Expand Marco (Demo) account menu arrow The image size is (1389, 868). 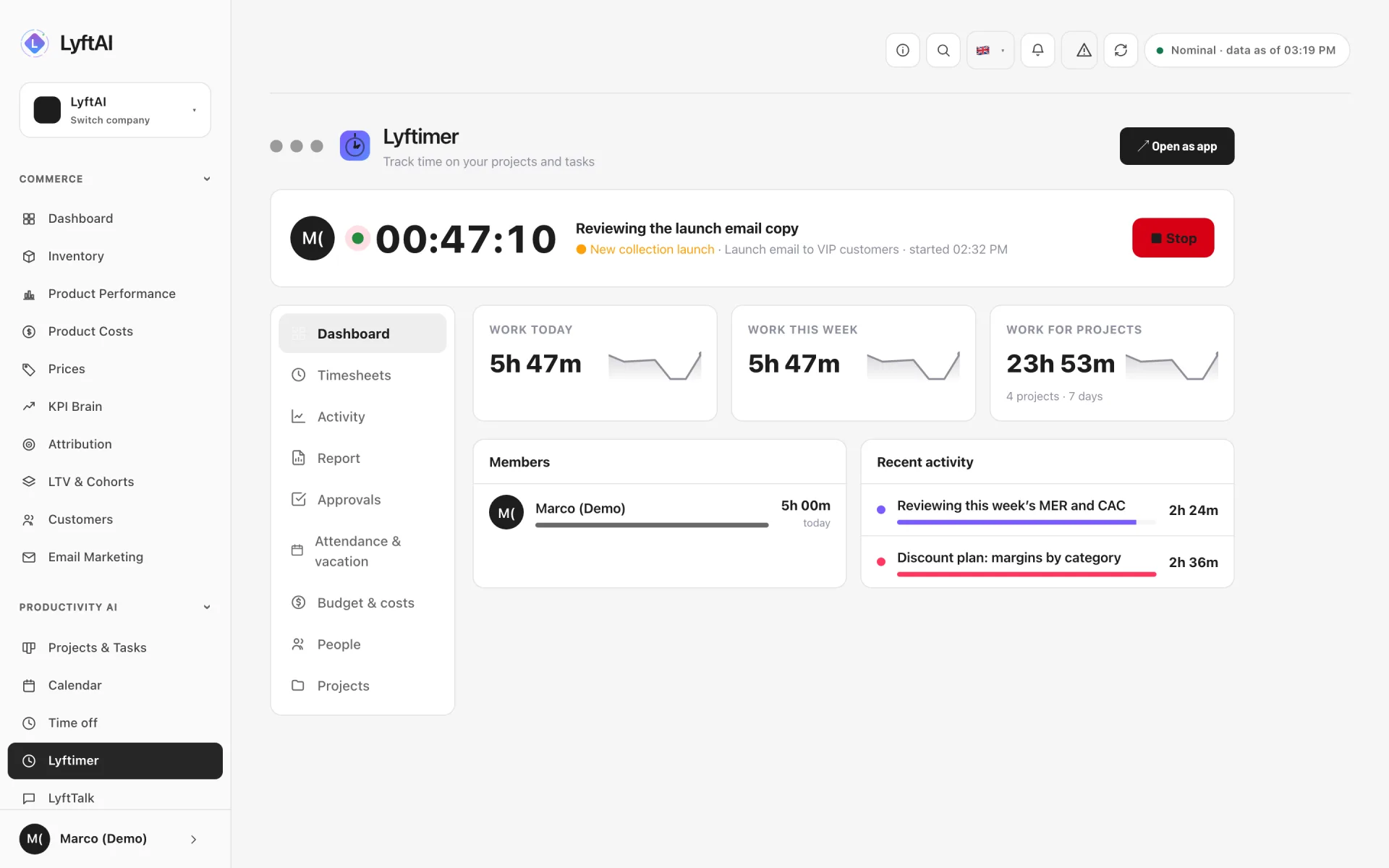pos(193,839)
